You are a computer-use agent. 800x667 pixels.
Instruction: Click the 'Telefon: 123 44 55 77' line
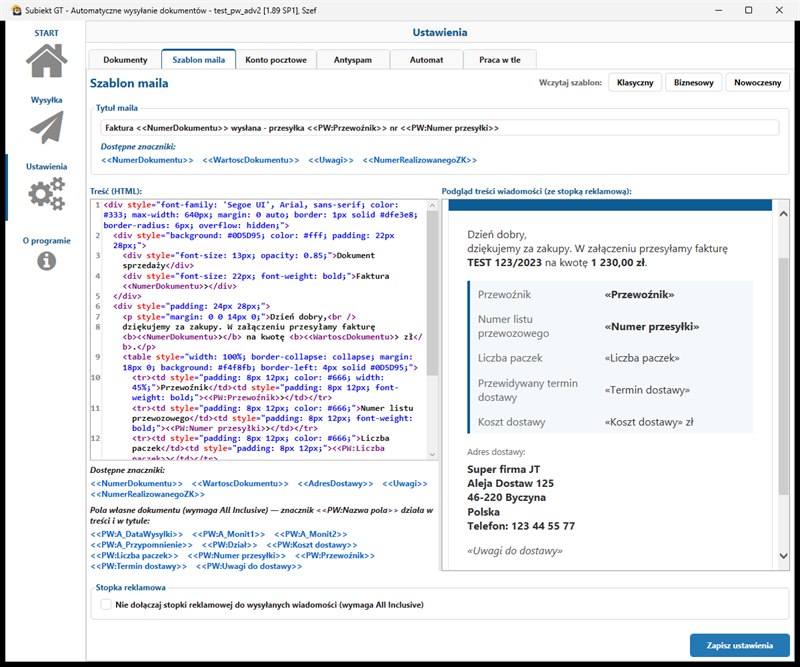coord(521,526)
